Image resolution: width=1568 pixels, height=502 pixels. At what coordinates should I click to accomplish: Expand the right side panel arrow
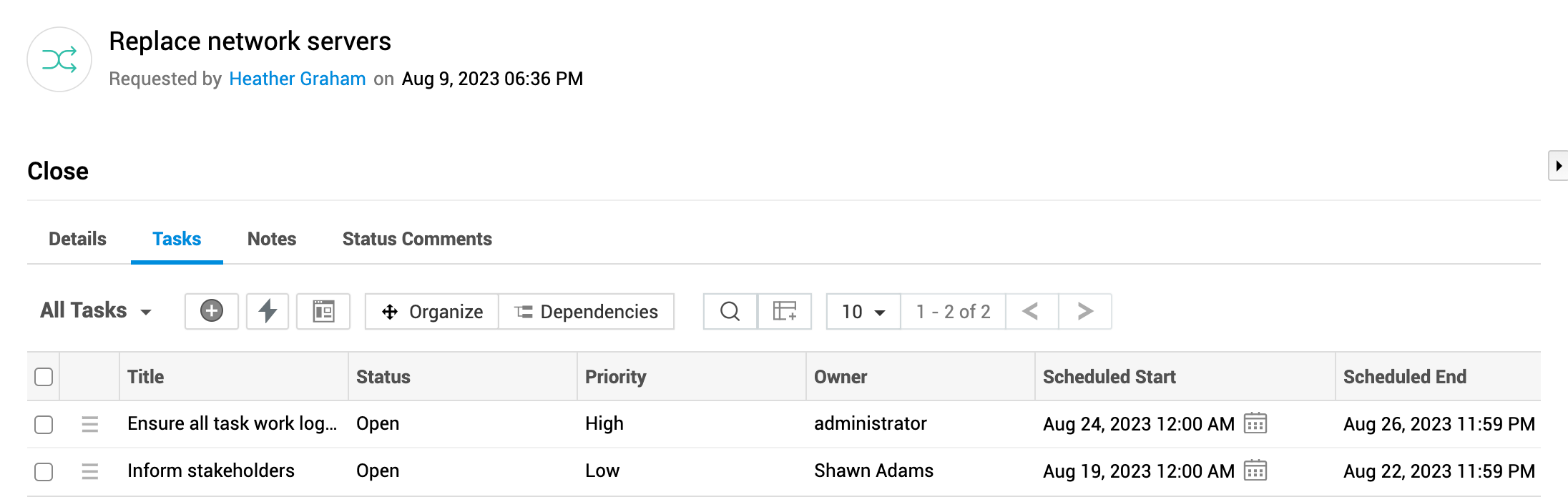[1558, 166]
